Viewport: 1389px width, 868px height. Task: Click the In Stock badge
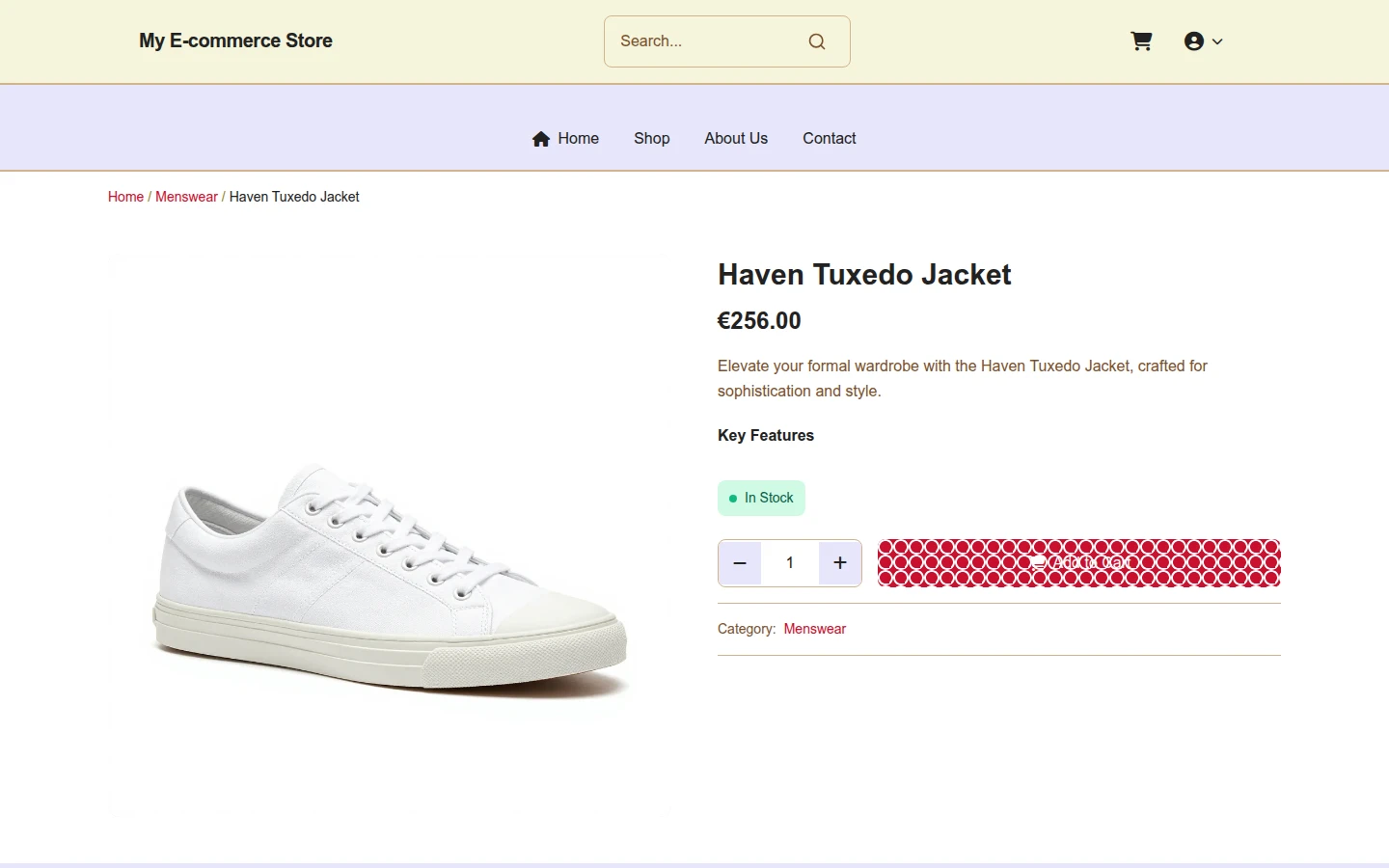pyautogui.click(x=761, y=499)
